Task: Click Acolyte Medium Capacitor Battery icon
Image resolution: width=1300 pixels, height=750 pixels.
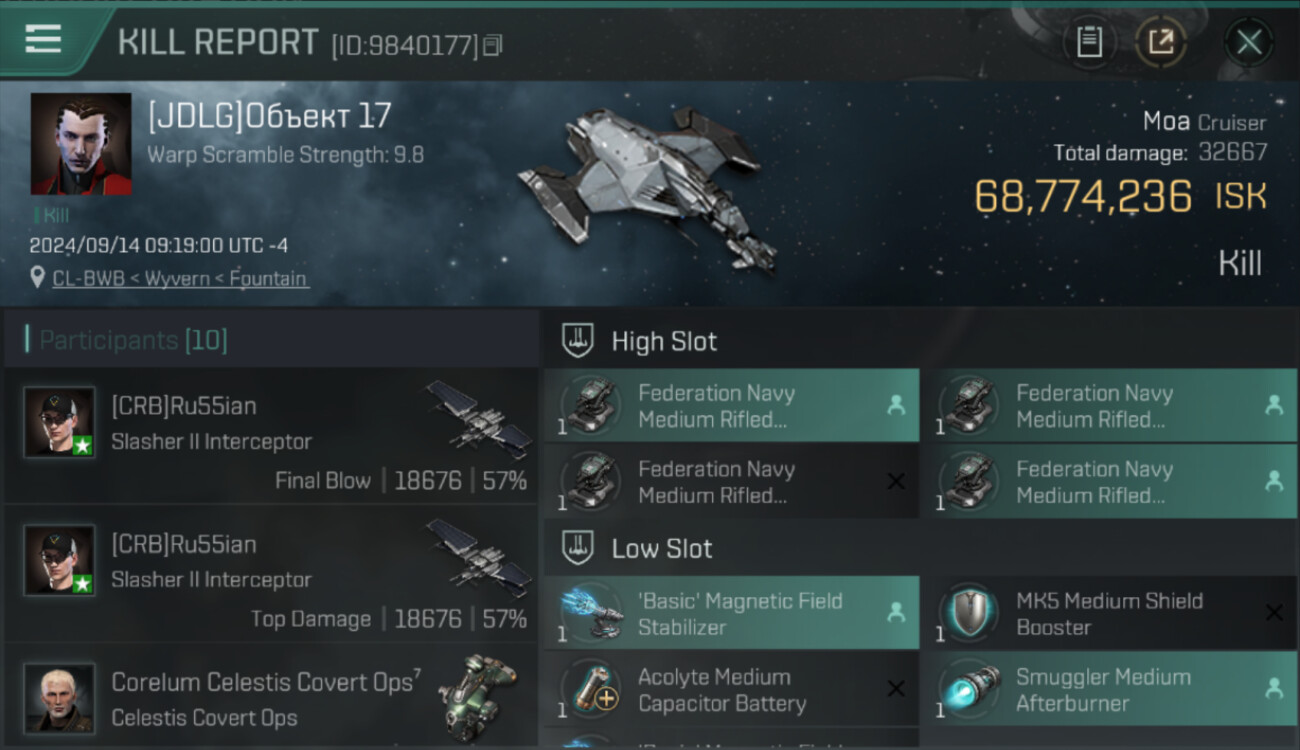Action: click(x=592, y=689)
